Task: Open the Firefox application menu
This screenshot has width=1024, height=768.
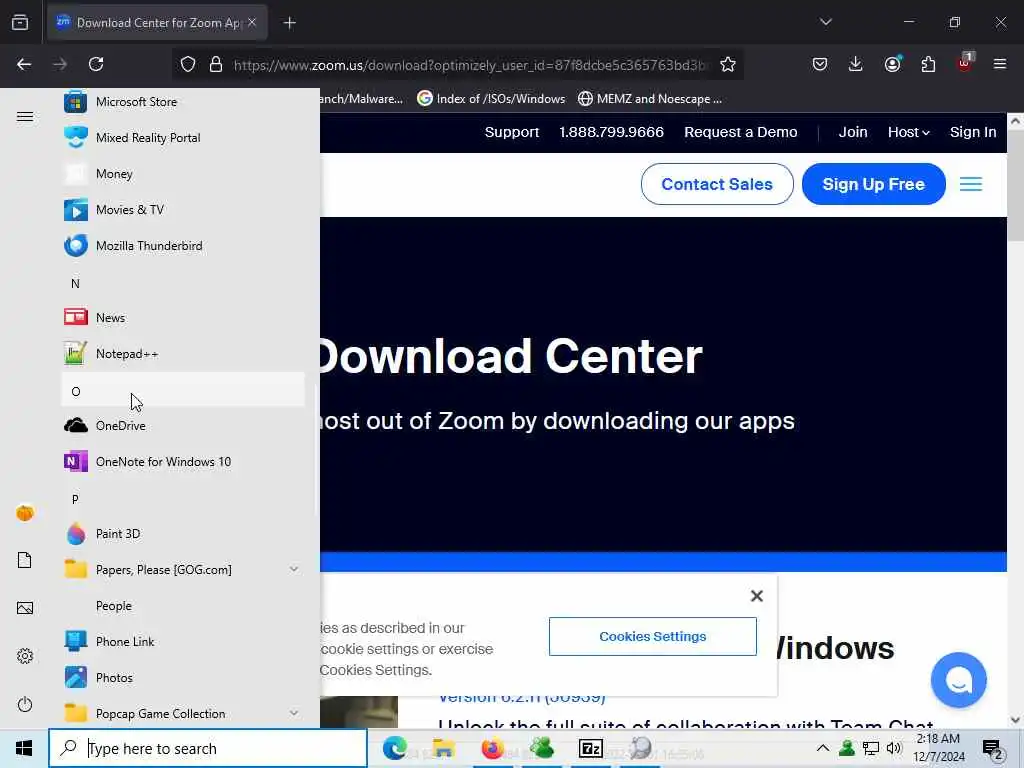Action: coord(1000,64)
